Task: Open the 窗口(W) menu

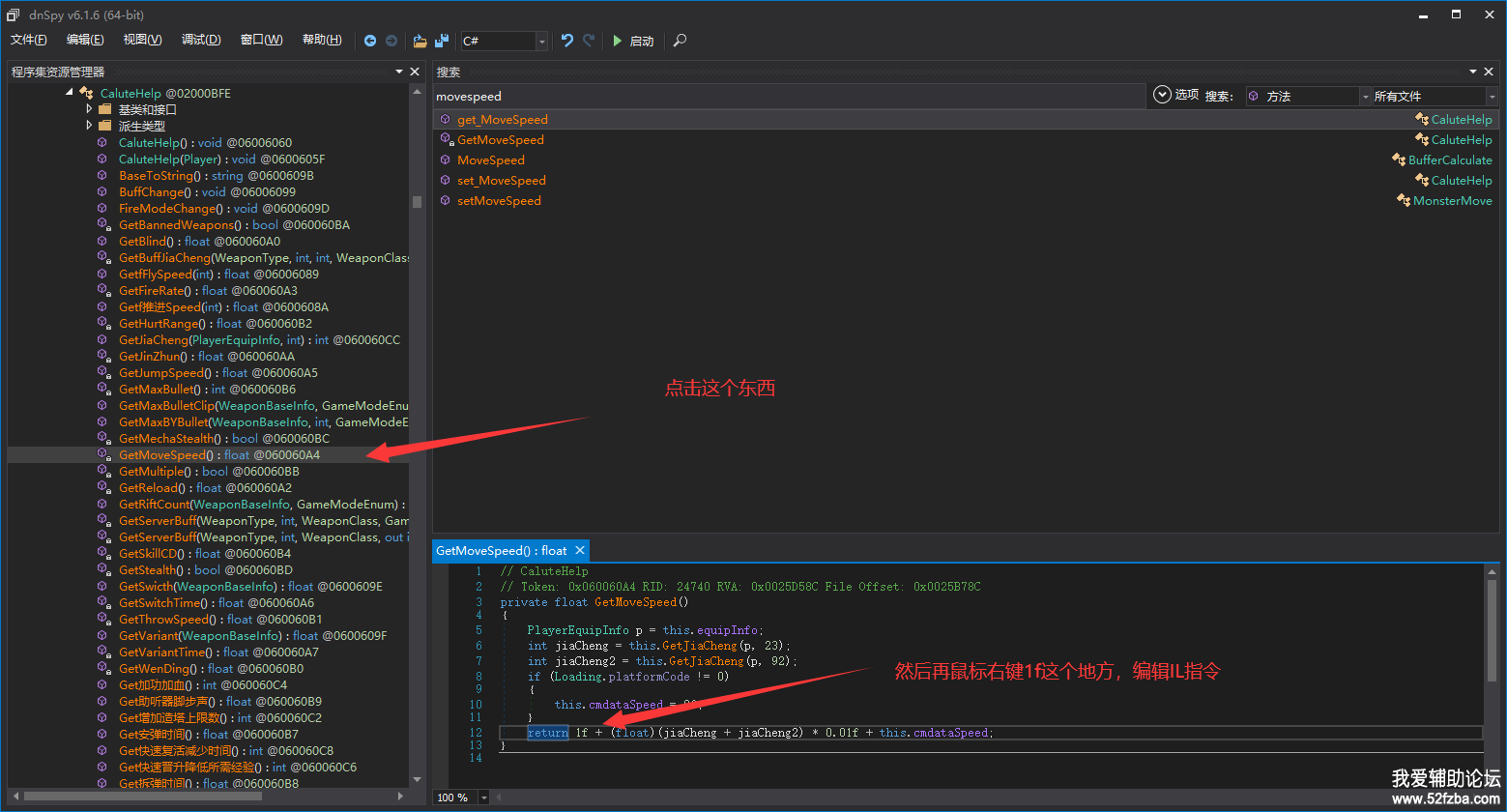Action: [x=262, y=40]
